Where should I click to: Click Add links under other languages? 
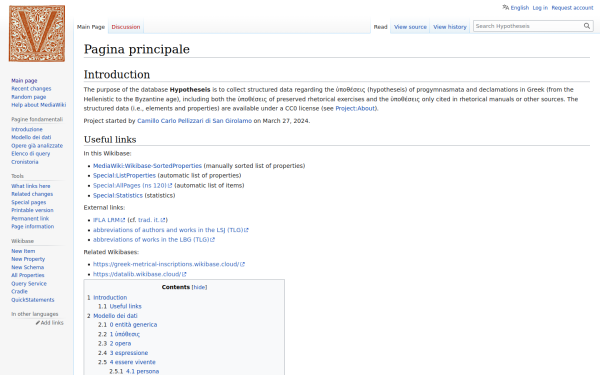point(52,323)
